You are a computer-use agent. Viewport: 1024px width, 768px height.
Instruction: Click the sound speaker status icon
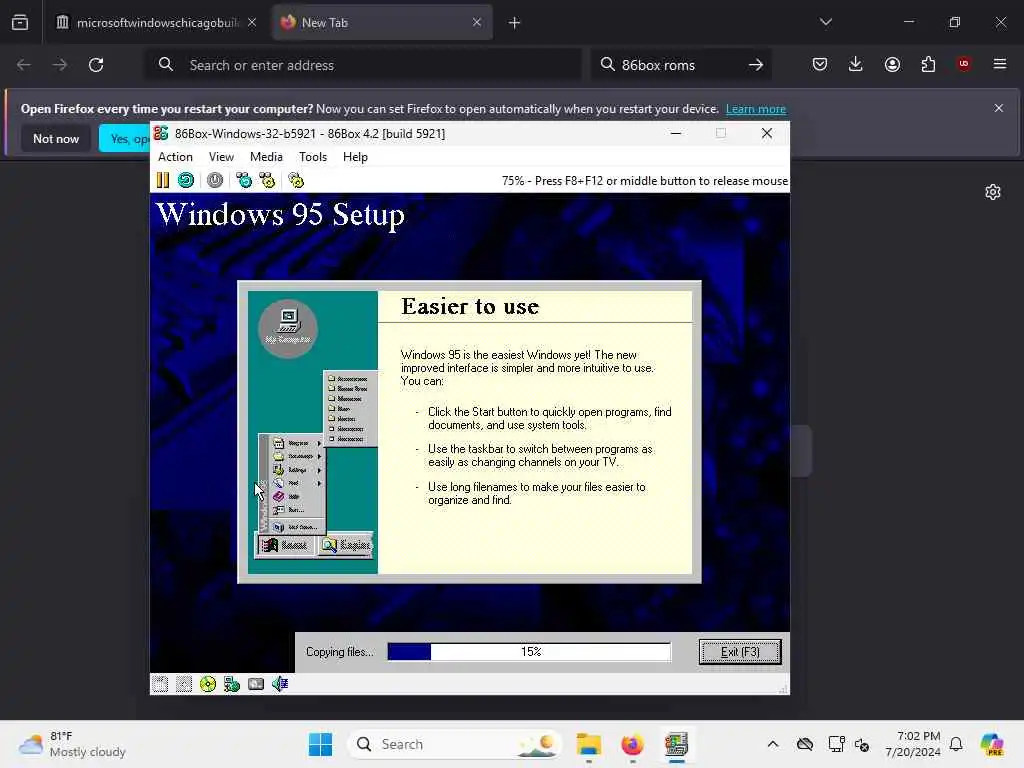[280, 684]
